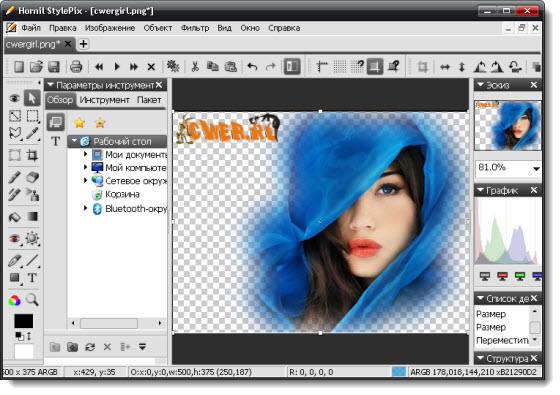Flip the image horizontally
The width and height of the screenshot is (560, 395).
445,67
